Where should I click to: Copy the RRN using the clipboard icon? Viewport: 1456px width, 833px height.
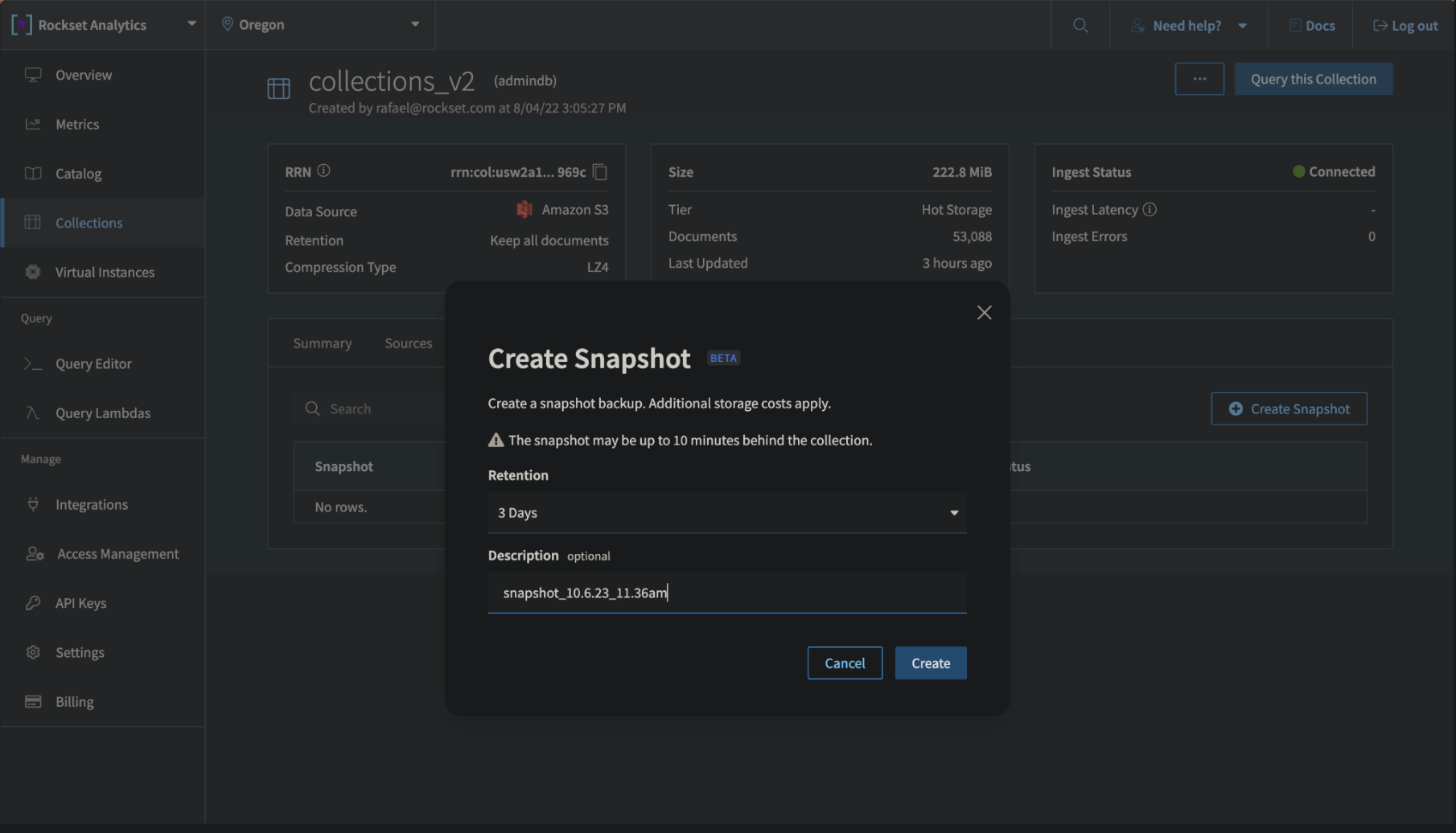click(600, 172)
